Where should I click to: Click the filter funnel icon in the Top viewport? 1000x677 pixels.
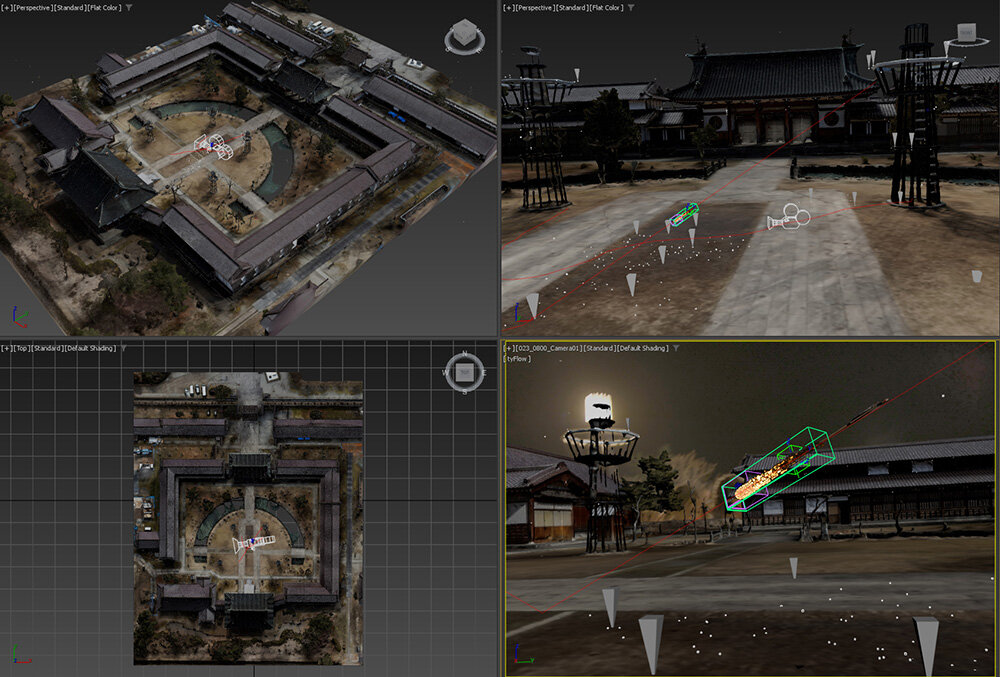(122, 348)
